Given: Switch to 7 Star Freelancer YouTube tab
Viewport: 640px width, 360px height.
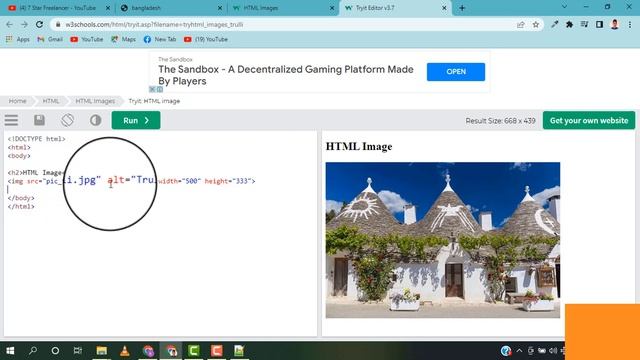Looking at the screenshot, I should [57, 8].
